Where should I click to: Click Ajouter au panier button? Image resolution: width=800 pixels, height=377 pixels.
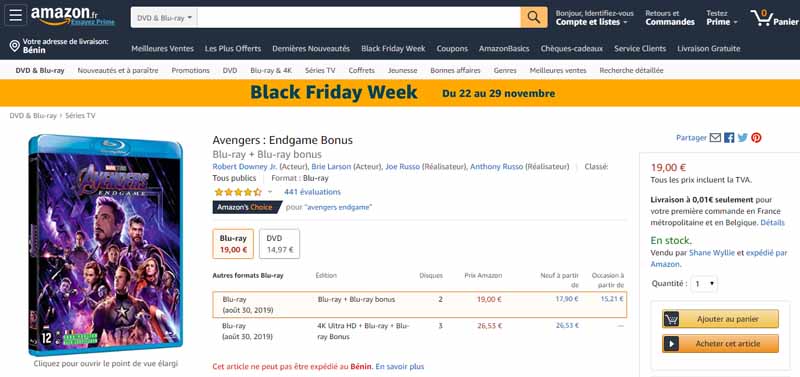(720, 319)
